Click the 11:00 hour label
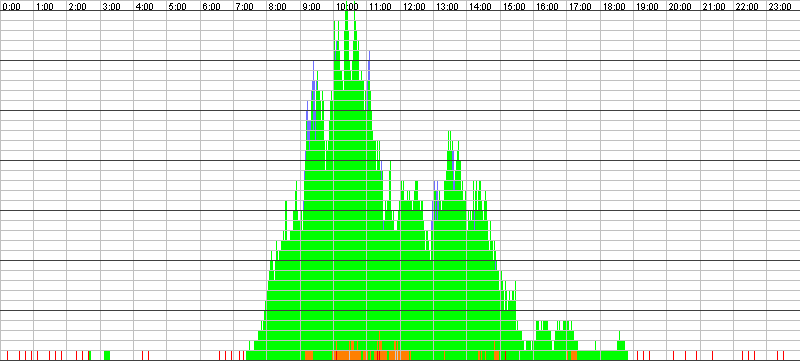Screen dimensions: 800x361 click(x=380, y=8)
